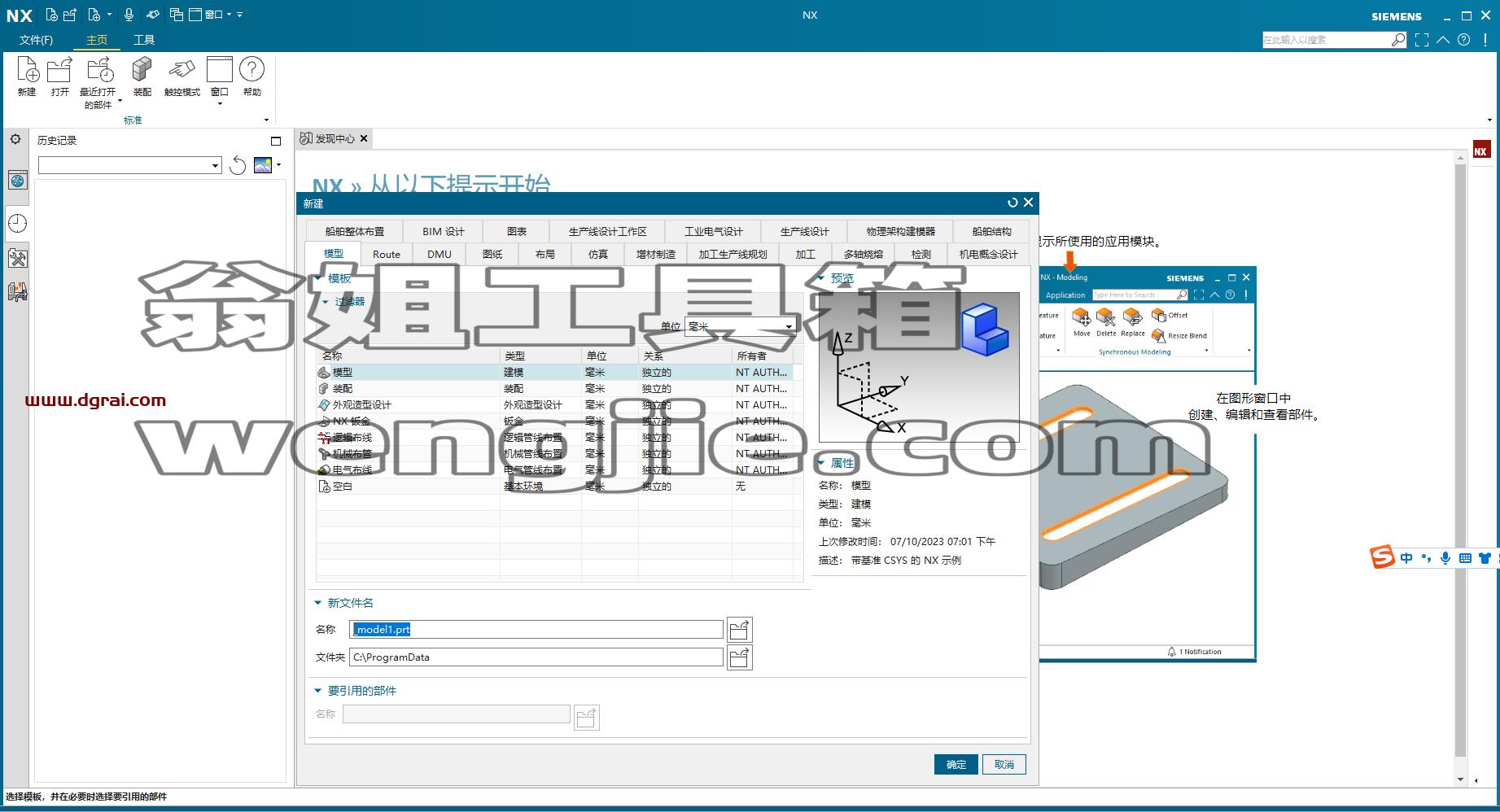The height and width of the screenshot is (812, 1500).
Task: Click browse icon beside file name field
Action: coord(739,630)
